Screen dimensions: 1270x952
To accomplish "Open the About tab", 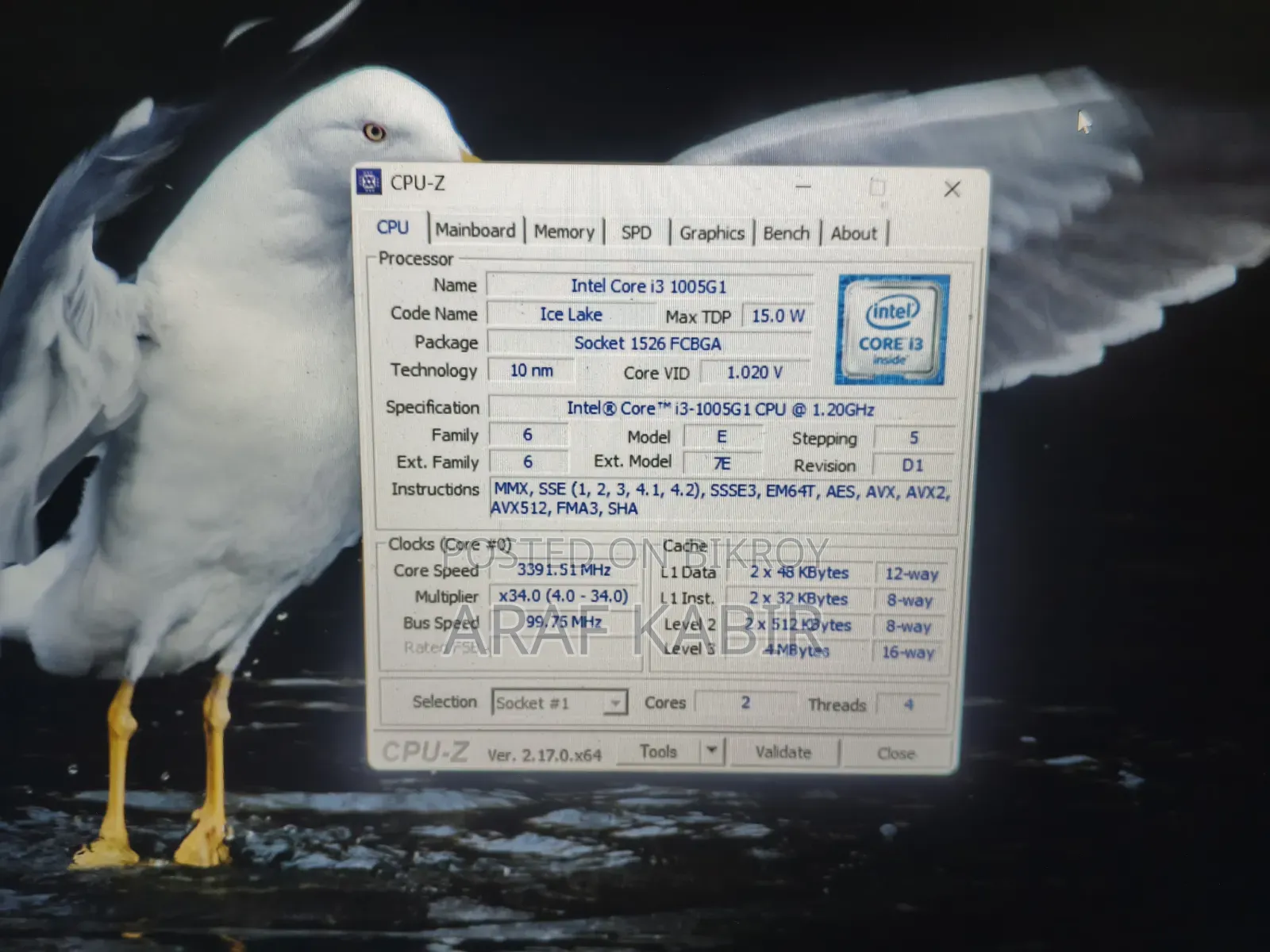I will click(854, 234).
